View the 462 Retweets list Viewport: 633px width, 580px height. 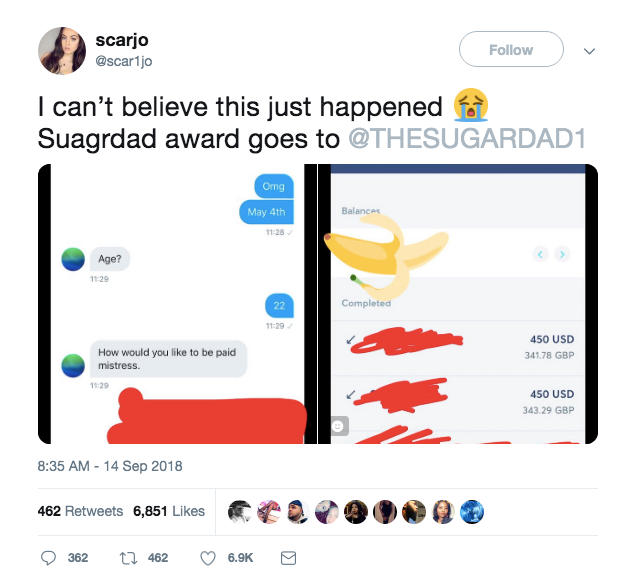pos(80,511)
